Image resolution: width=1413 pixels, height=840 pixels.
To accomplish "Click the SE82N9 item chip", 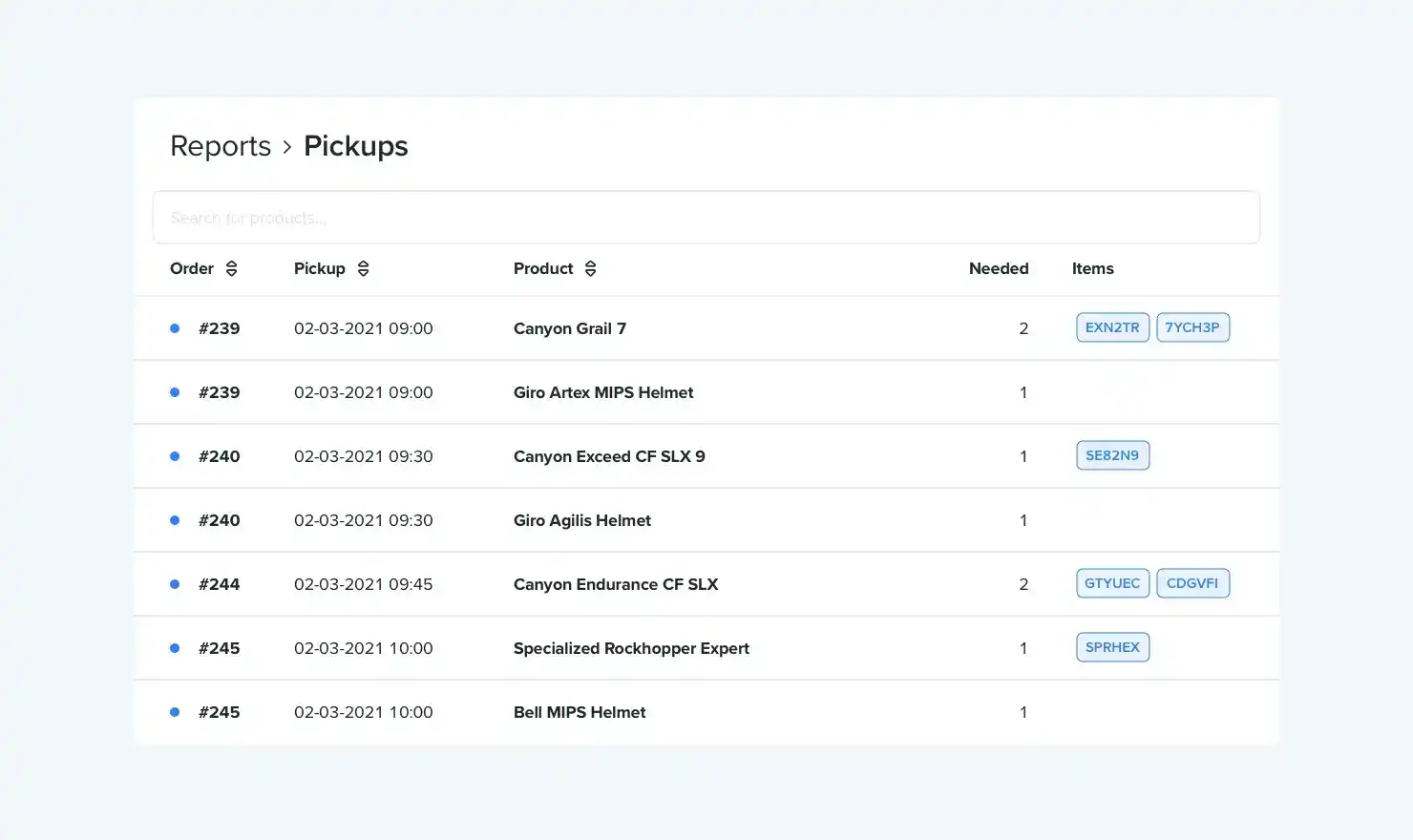I will coord(1112,455).
